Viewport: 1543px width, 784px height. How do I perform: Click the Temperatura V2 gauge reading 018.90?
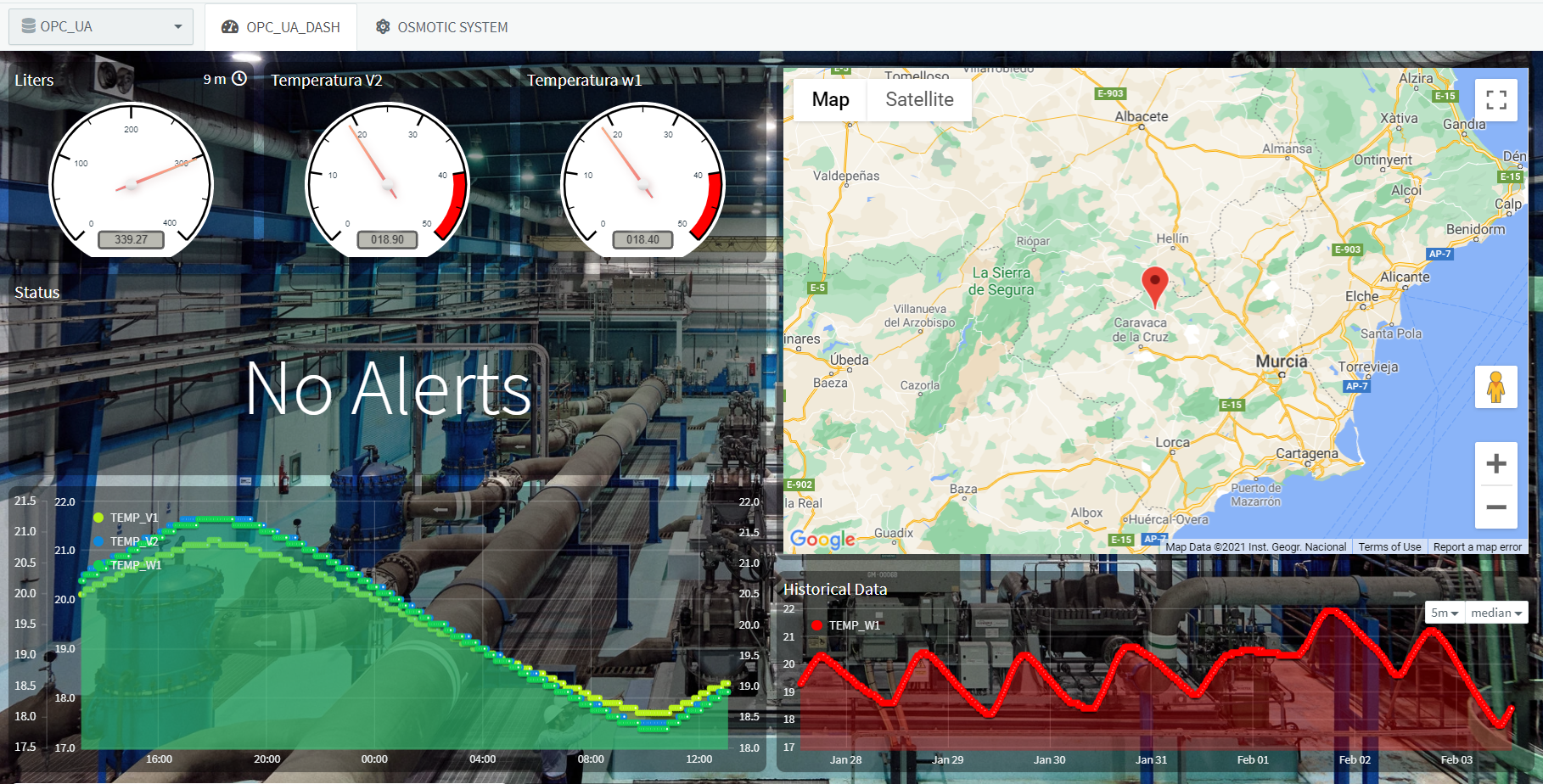tap(387, 239)
